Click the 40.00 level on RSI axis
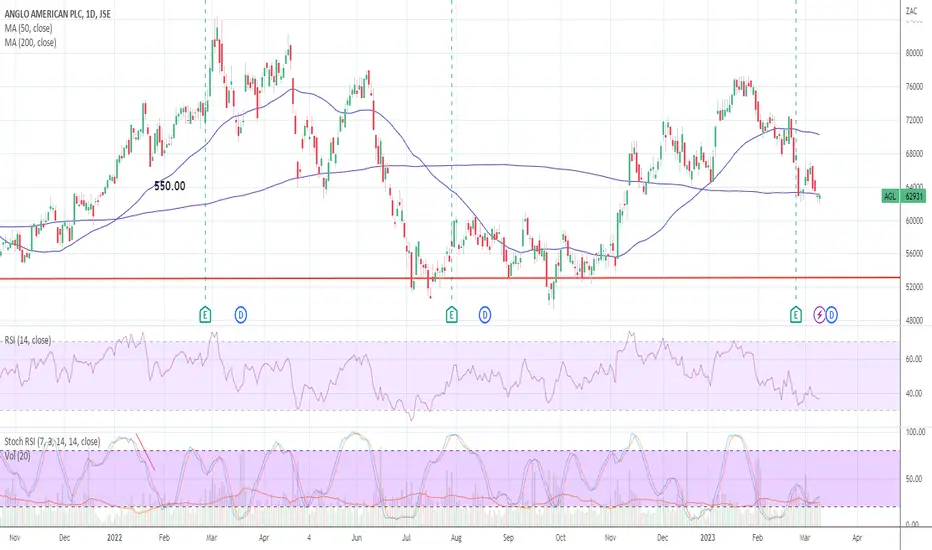This screenshot has height=550, width=932. (914, 393)
